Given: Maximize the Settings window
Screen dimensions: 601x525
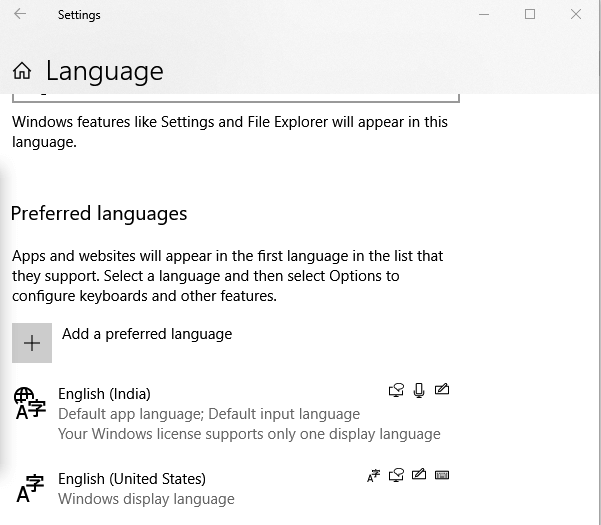Looking at the screenshot, I should pyautogui.click(x=530, y=15).
